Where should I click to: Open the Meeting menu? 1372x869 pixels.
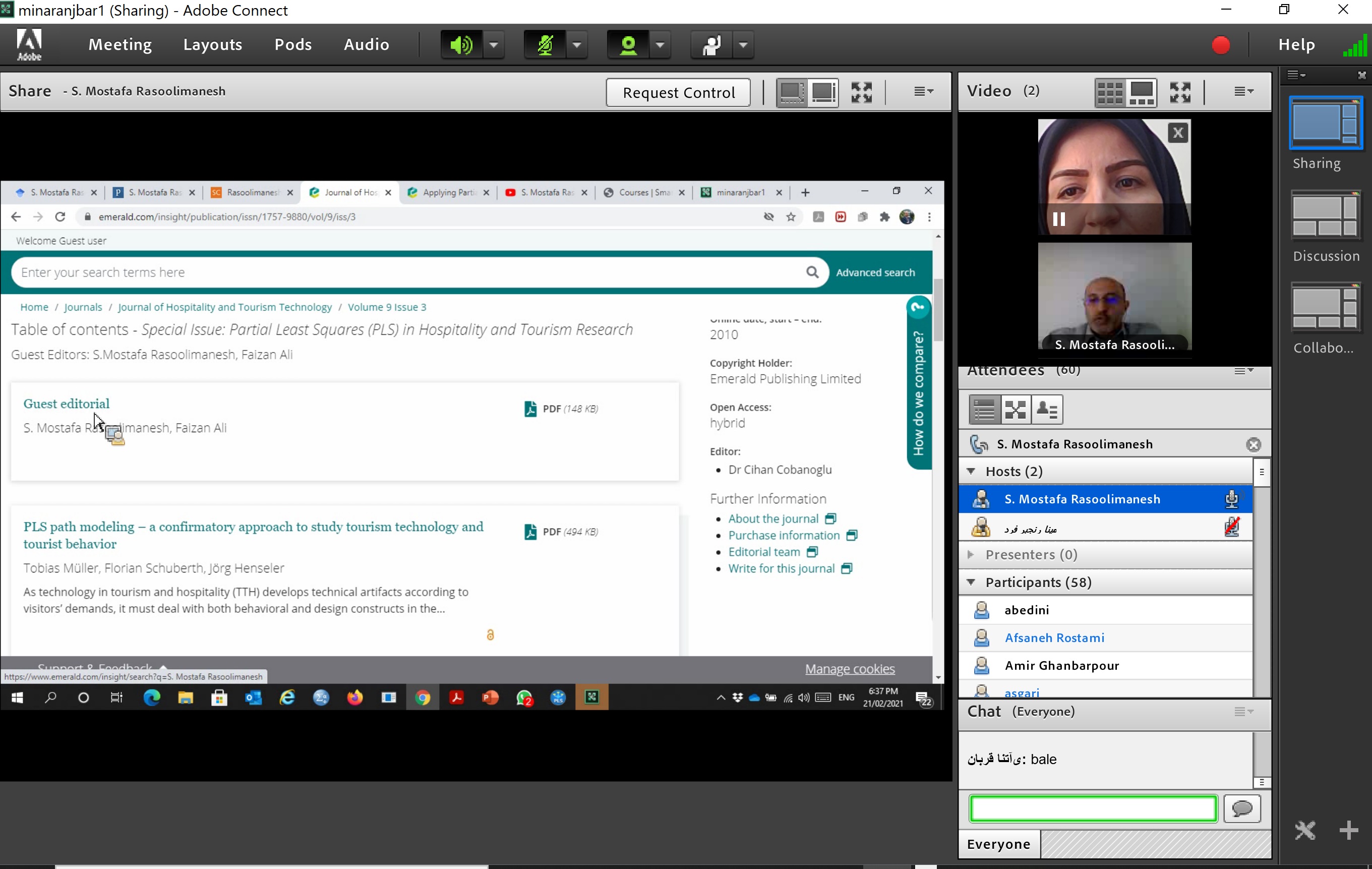[x=120, y=44]
